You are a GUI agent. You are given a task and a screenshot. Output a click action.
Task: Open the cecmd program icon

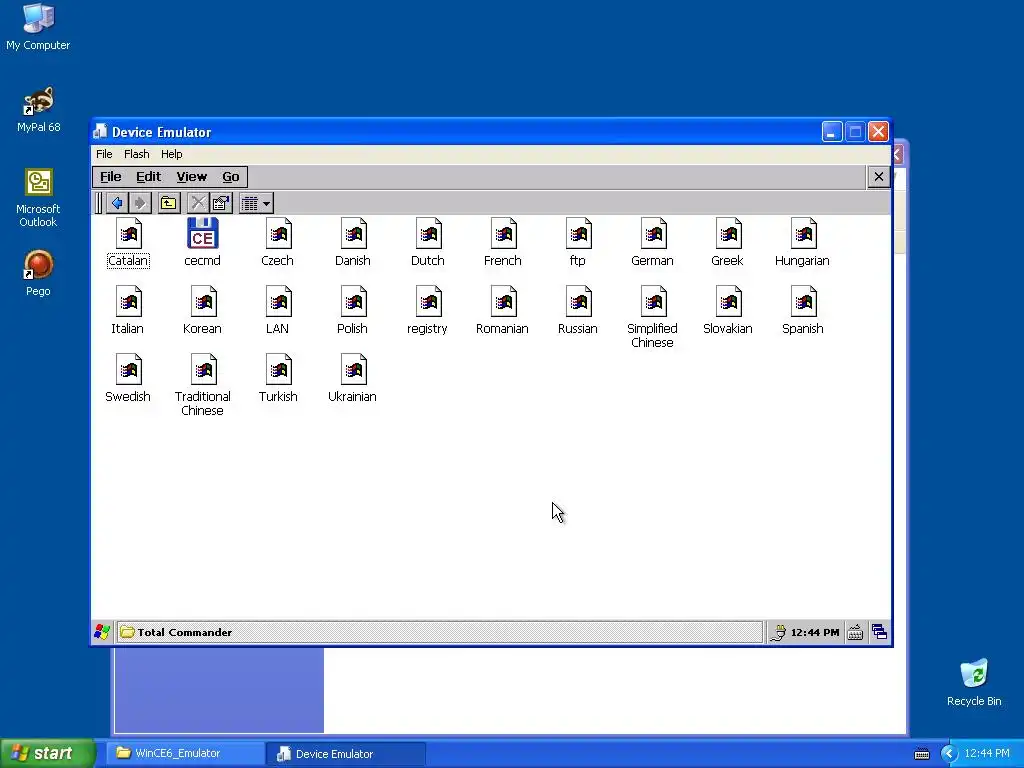pyautogui.click(x=202, y=233)
